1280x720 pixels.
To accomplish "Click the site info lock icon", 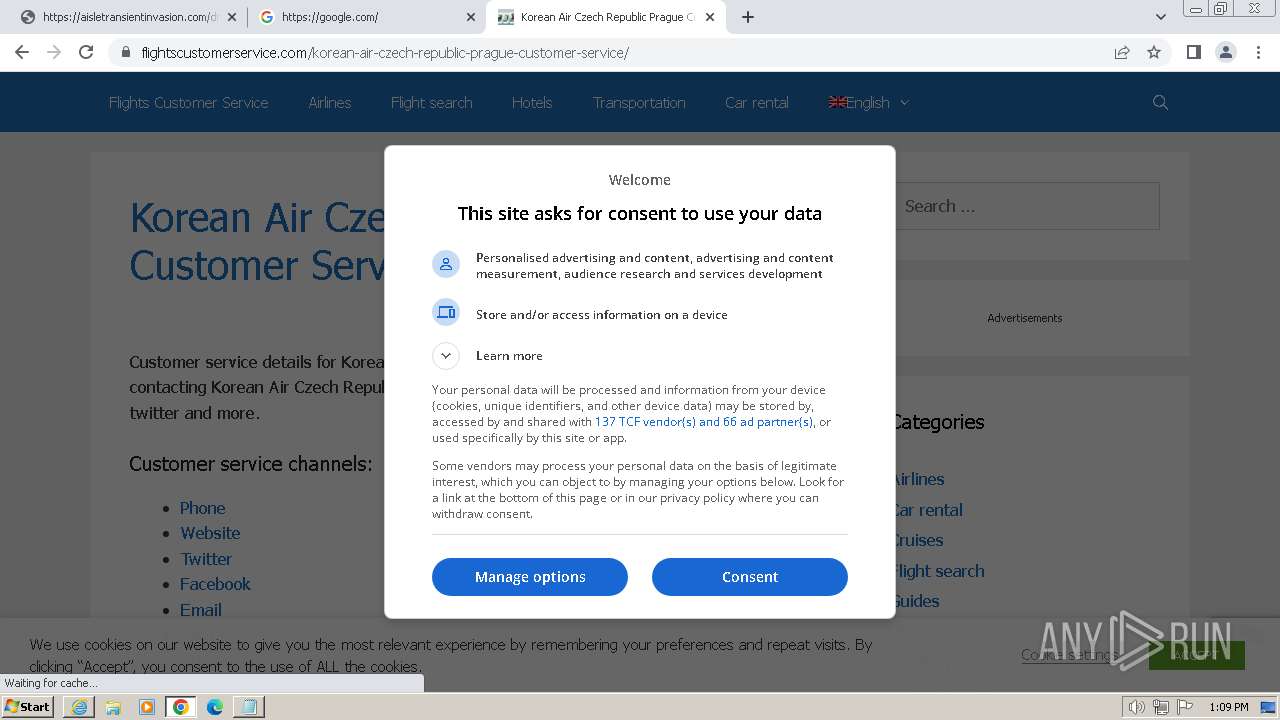I will 126,52.
